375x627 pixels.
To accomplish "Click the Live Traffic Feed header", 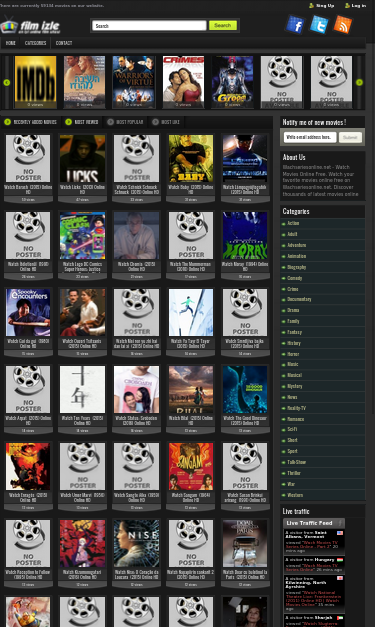I will (314, 523).
